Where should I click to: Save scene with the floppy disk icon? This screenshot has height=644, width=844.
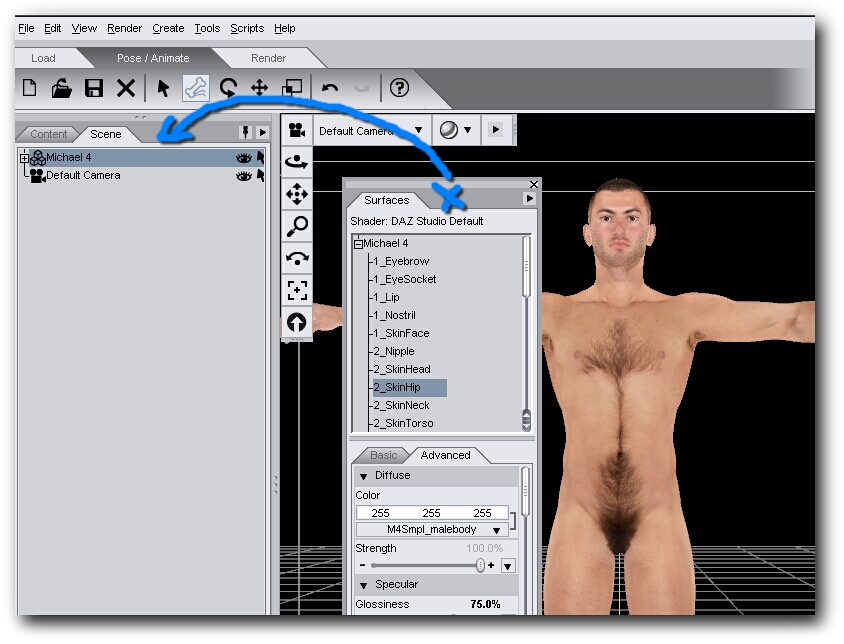point(94,88)
